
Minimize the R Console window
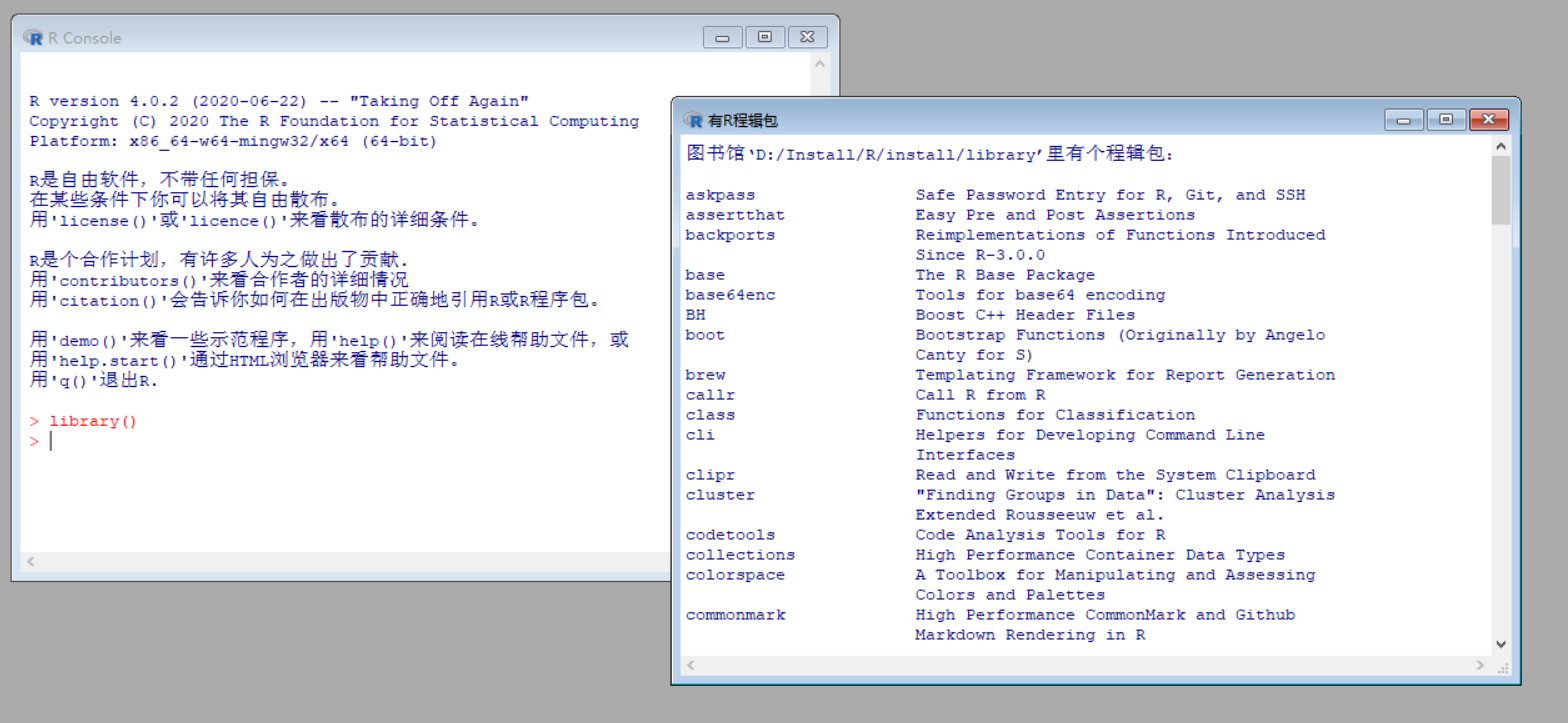point(722,38)
